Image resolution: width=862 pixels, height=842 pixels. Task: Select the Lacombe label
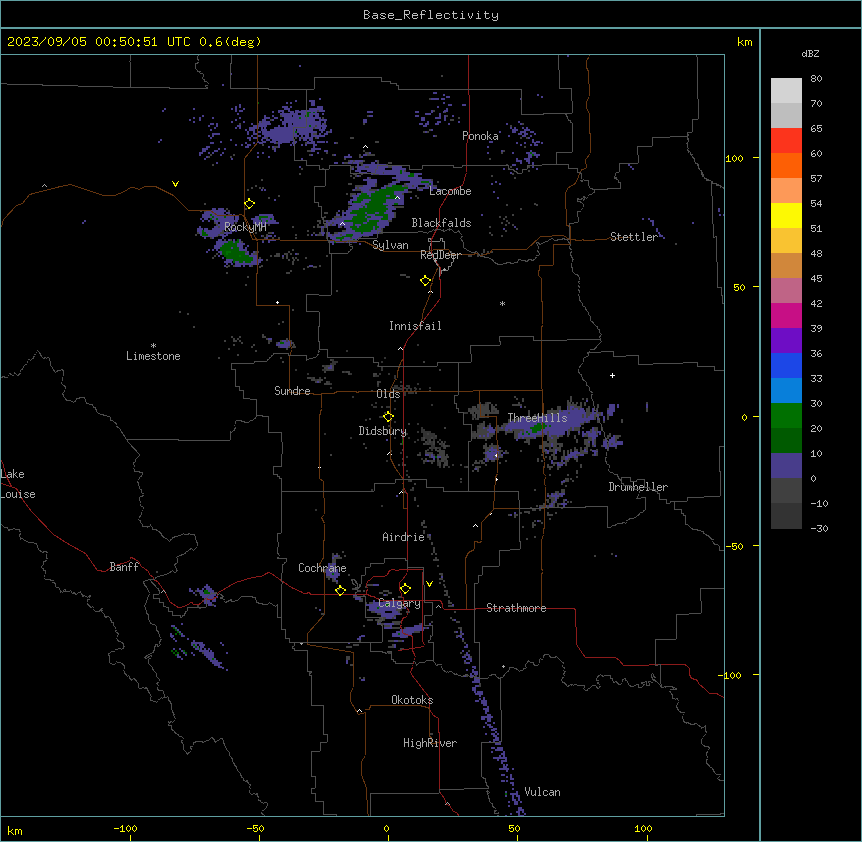tap(450, 191)
